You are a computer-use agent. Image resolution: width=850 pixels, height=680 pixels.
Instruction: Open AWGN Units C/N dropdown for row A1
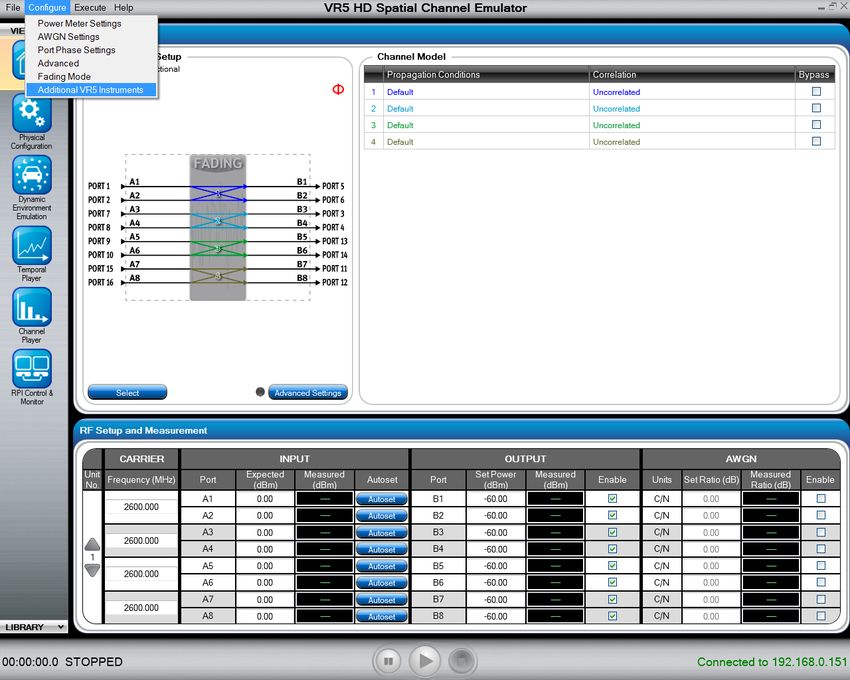click(x=661, y=499)
